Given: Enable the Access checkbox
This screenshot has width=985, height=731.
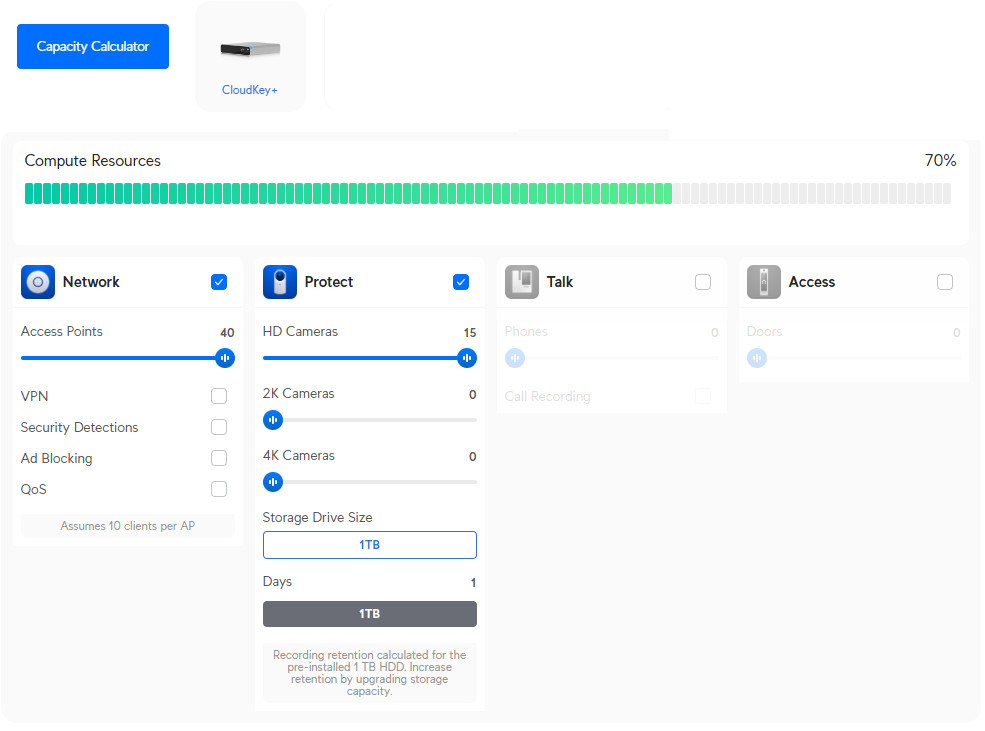Looking at the screenshot, I should (x=945, y=282).
